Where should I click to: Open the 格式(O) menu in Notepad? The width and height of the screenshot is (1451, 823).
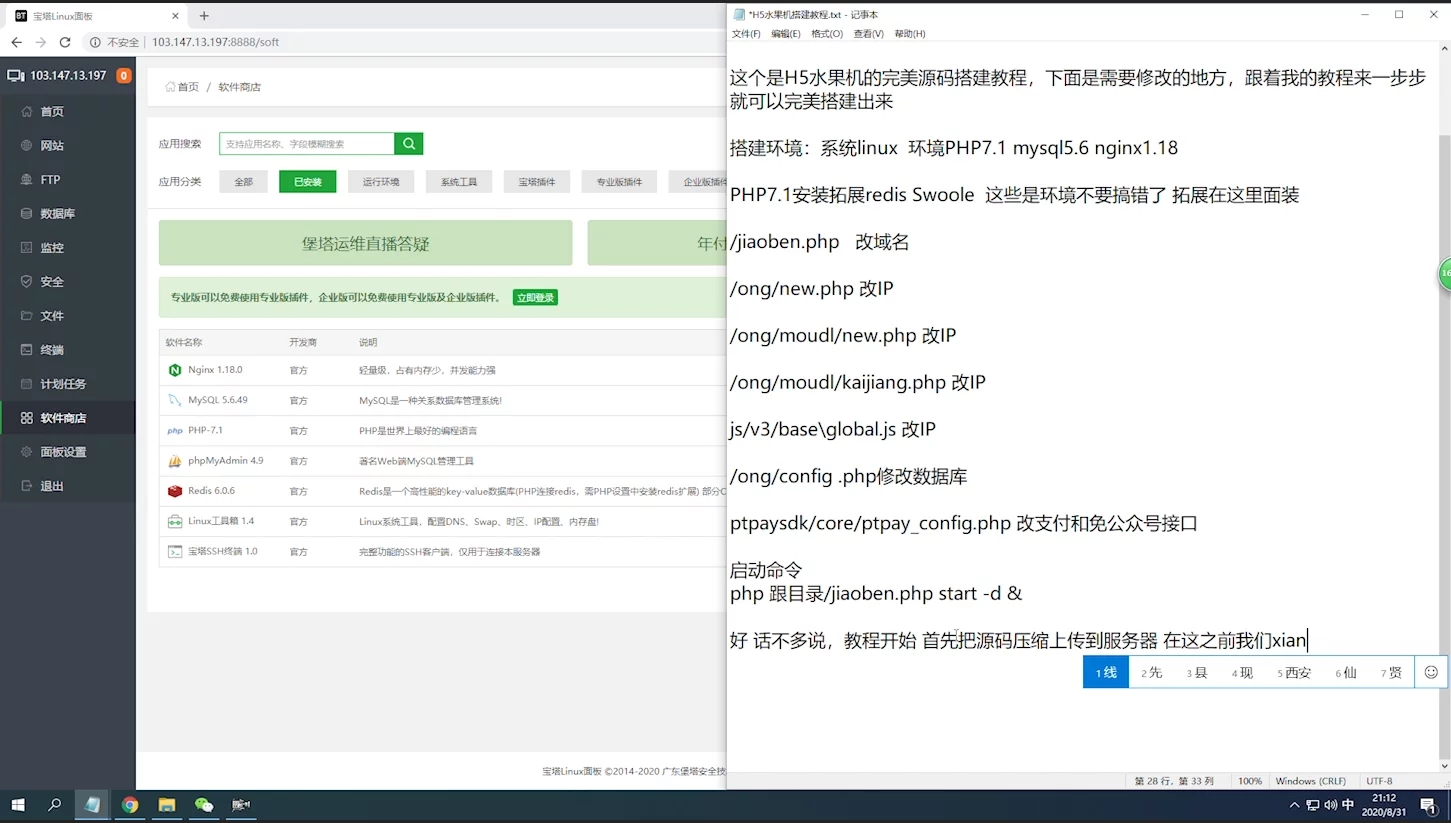point(826,34)
